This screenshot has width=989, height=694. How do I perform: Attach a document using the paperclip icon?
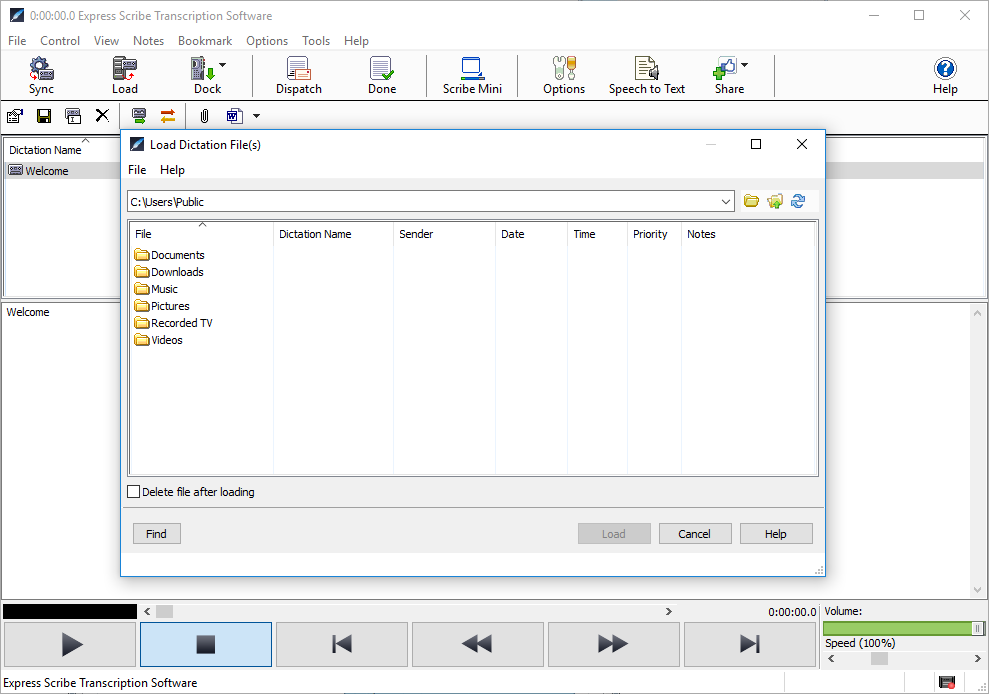pos(204,116)
